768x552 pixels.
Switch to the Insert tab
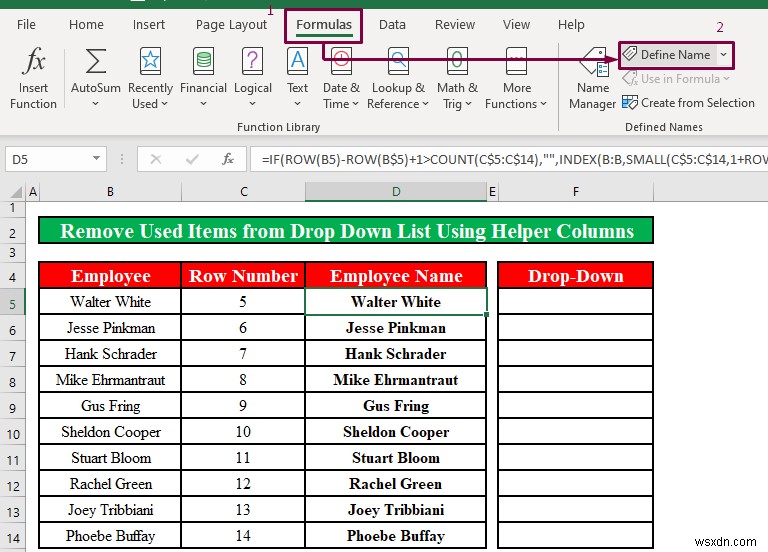pos(148,24)
